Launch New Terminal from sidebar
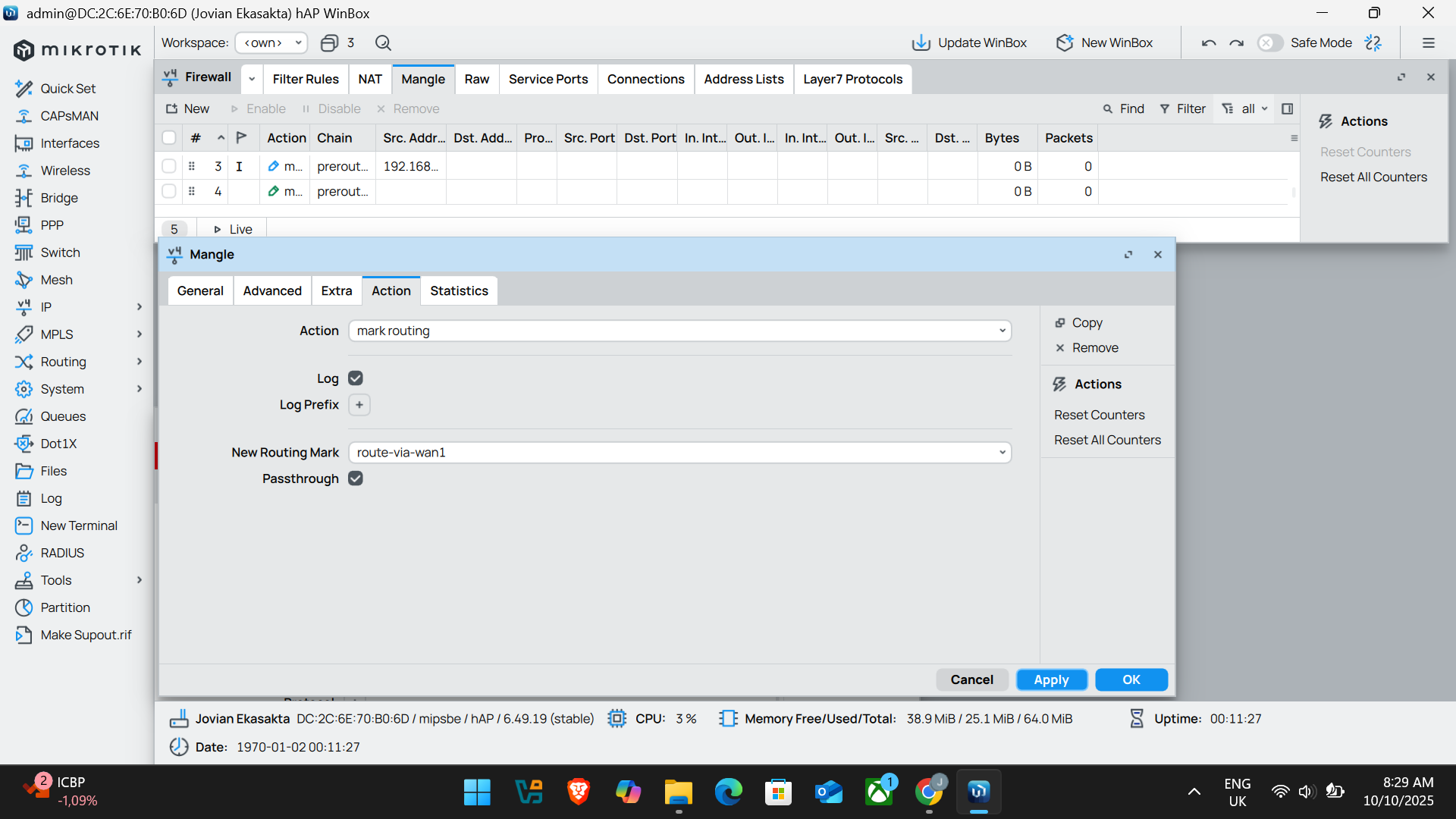 pyautogui.click(x=79, y=526)
